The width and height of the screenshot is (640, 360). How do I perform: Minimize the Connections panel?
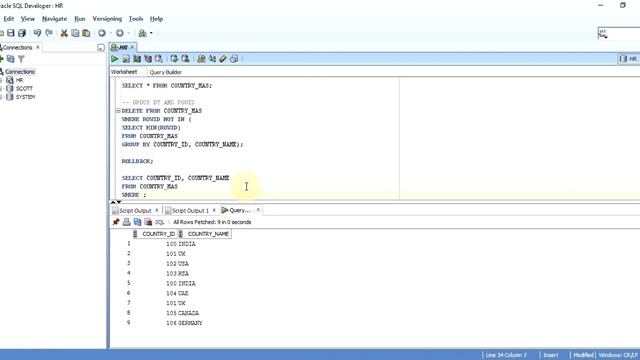point(101,48)
